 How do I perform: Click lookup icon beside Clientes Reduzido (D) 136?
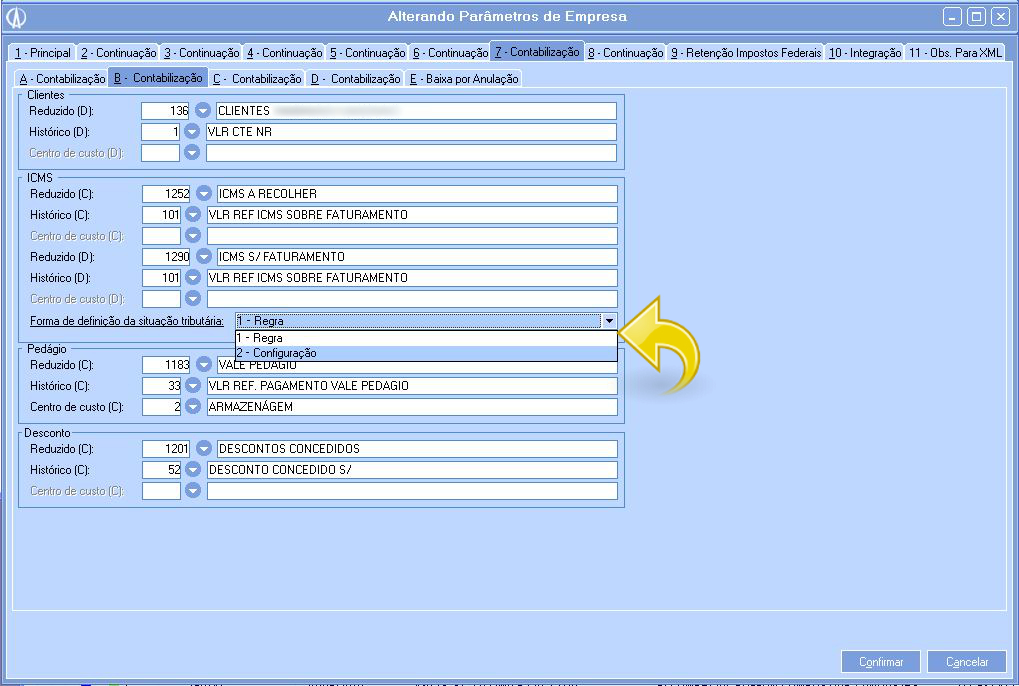(203, 111)
